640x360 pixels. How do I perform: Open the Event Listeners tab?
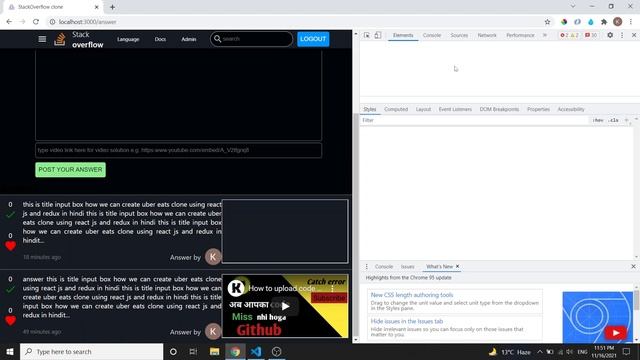point(455,109)
